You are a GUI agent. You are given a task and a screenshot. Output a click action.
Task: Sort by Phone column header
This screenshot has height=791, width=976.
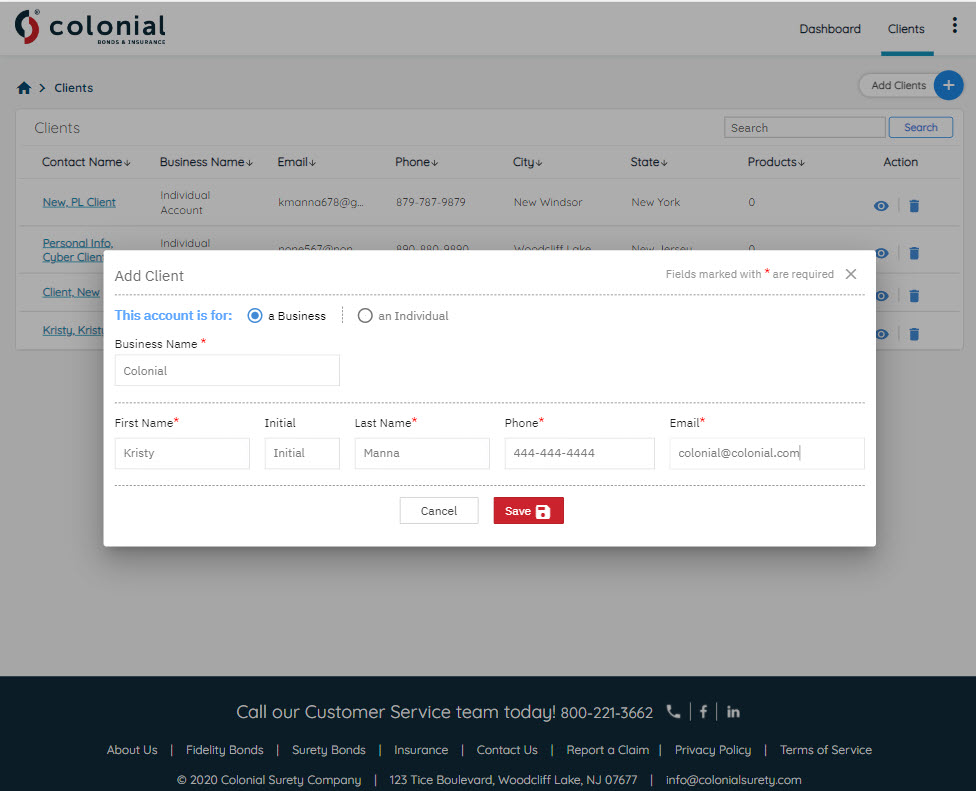[x=416, y=162]
